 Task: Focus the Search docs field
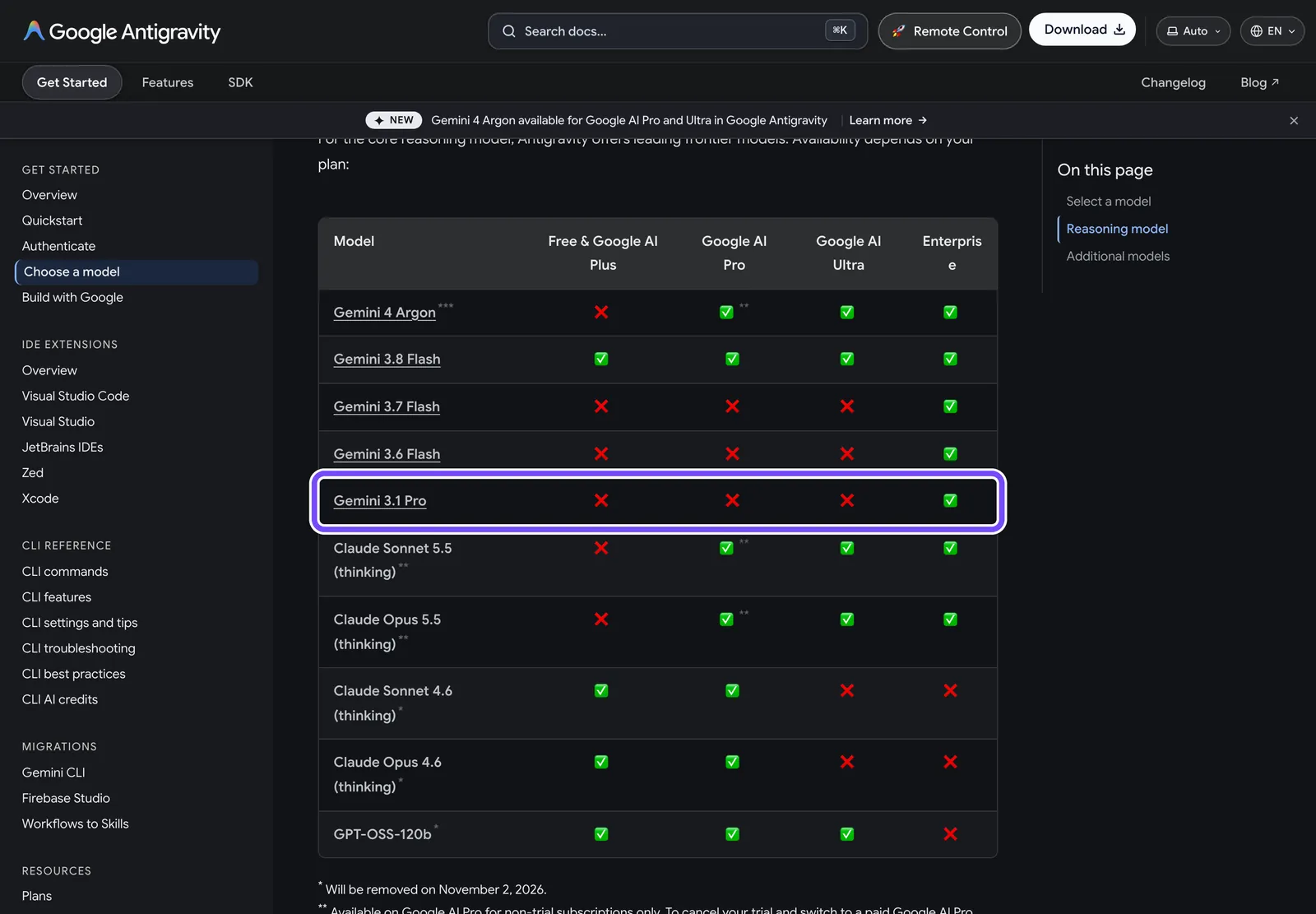click(678, 31)
